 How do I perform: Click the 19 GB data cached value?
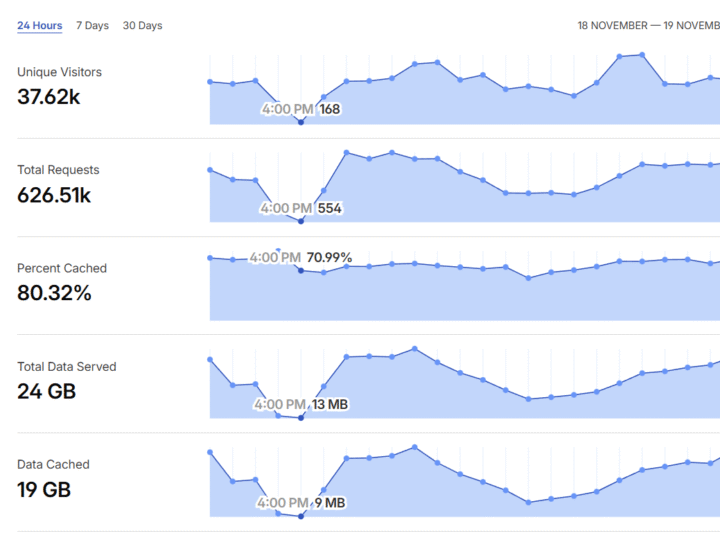[x=44, y=490]
